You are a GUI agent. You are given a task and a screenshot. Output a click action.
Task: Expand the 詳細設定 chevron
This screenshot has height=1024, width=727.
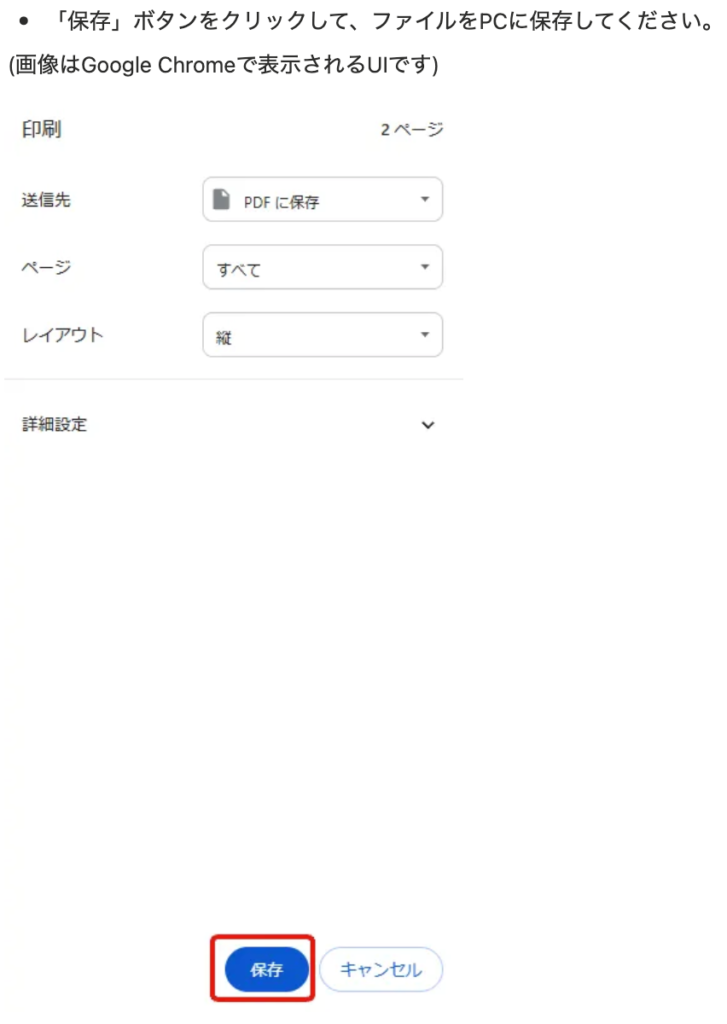coord(428,425)
